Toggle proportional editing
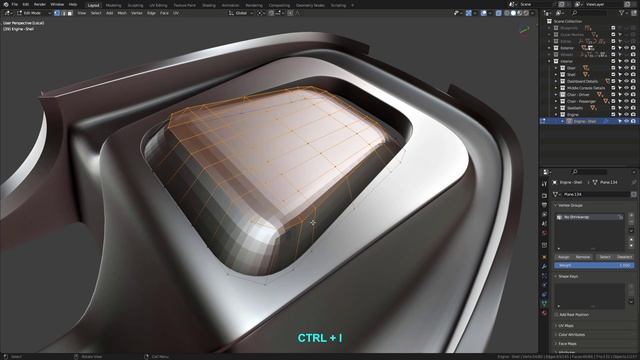This screenshot has height=360, width=640. click(x=290, y=13)
